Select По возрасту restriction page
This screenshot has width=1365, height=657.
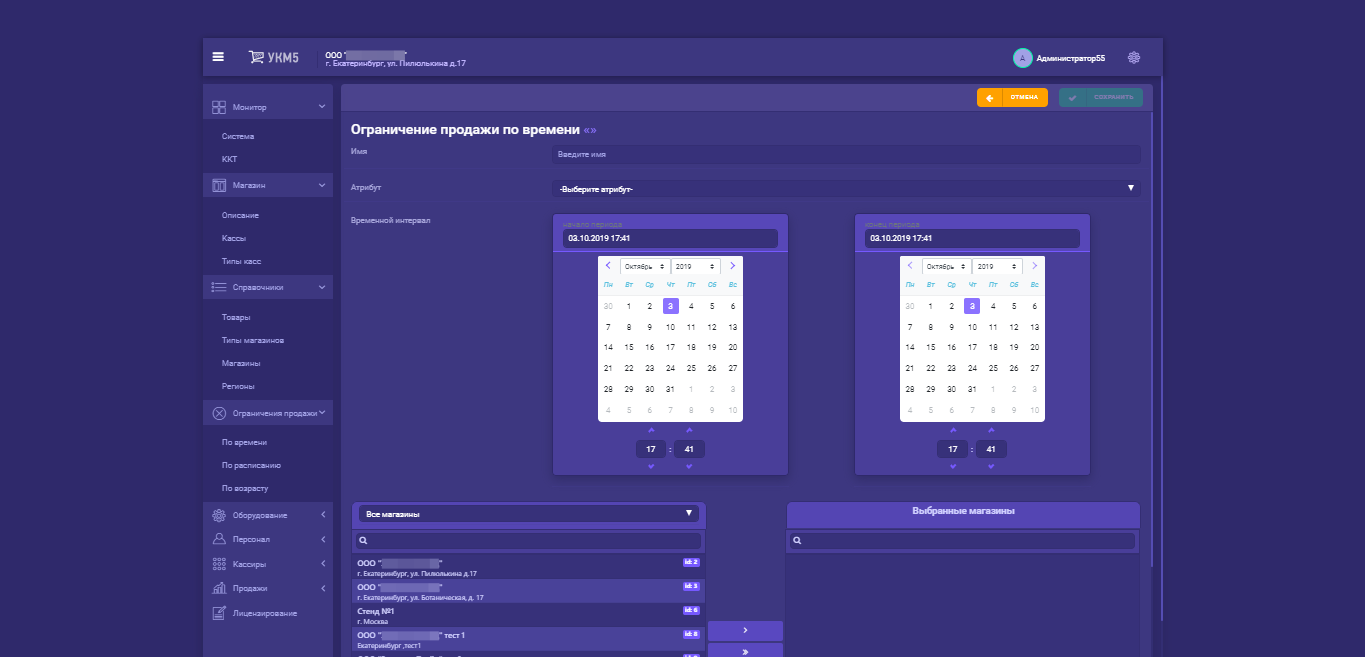(x=245, y=488)
